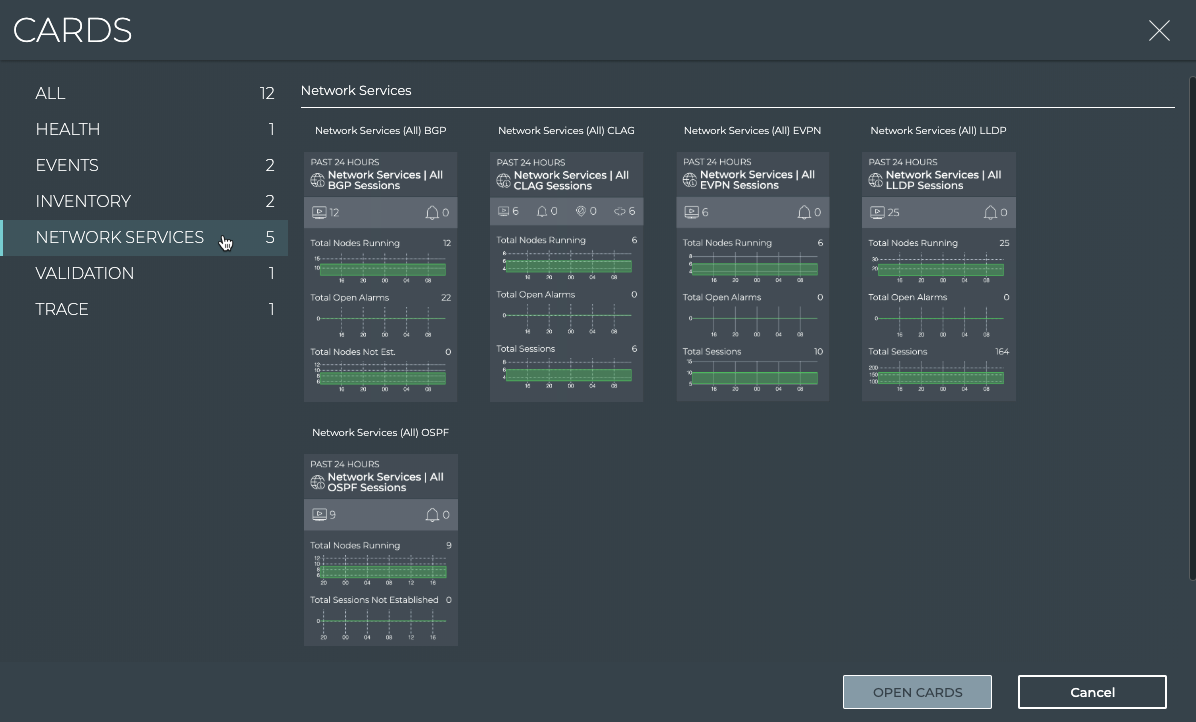This screenshot has height=722, width=1196.
Task: Click the globe icon on OSPF Sessions card
Action: (x=318, y=483)
